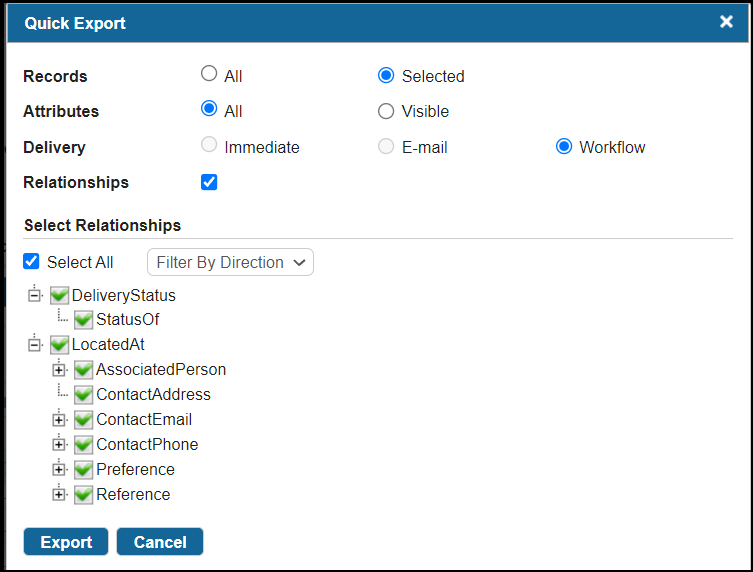Toggle green check icon beside ContactAddress

pos(84,395)
